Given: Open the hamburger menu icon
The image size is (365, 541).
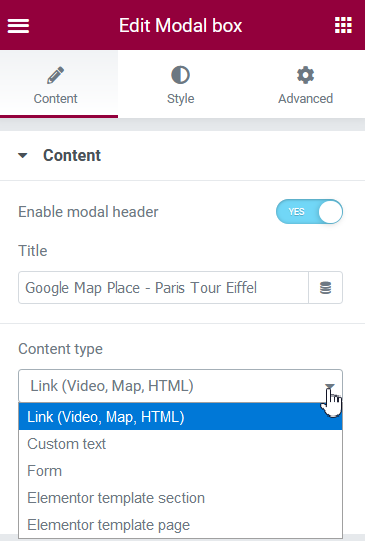Looking at the screenshot, I should (18, 26).
